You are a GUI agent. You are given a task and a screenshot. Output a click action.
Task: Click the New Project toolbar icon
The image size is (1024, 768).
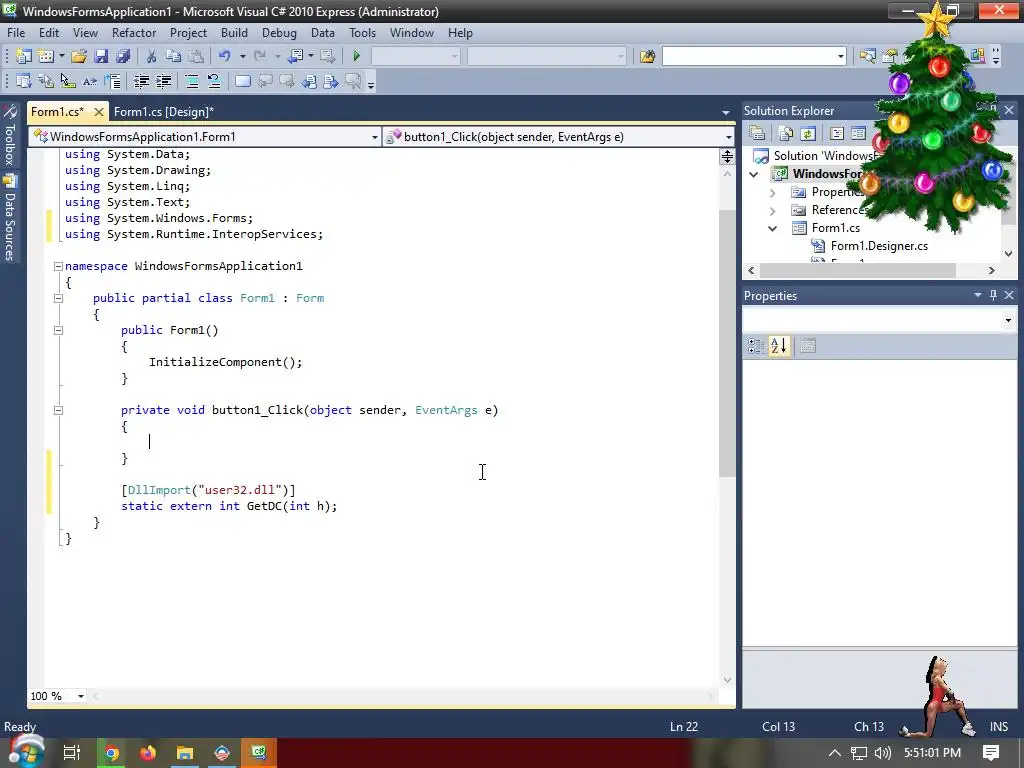point(24,56)
